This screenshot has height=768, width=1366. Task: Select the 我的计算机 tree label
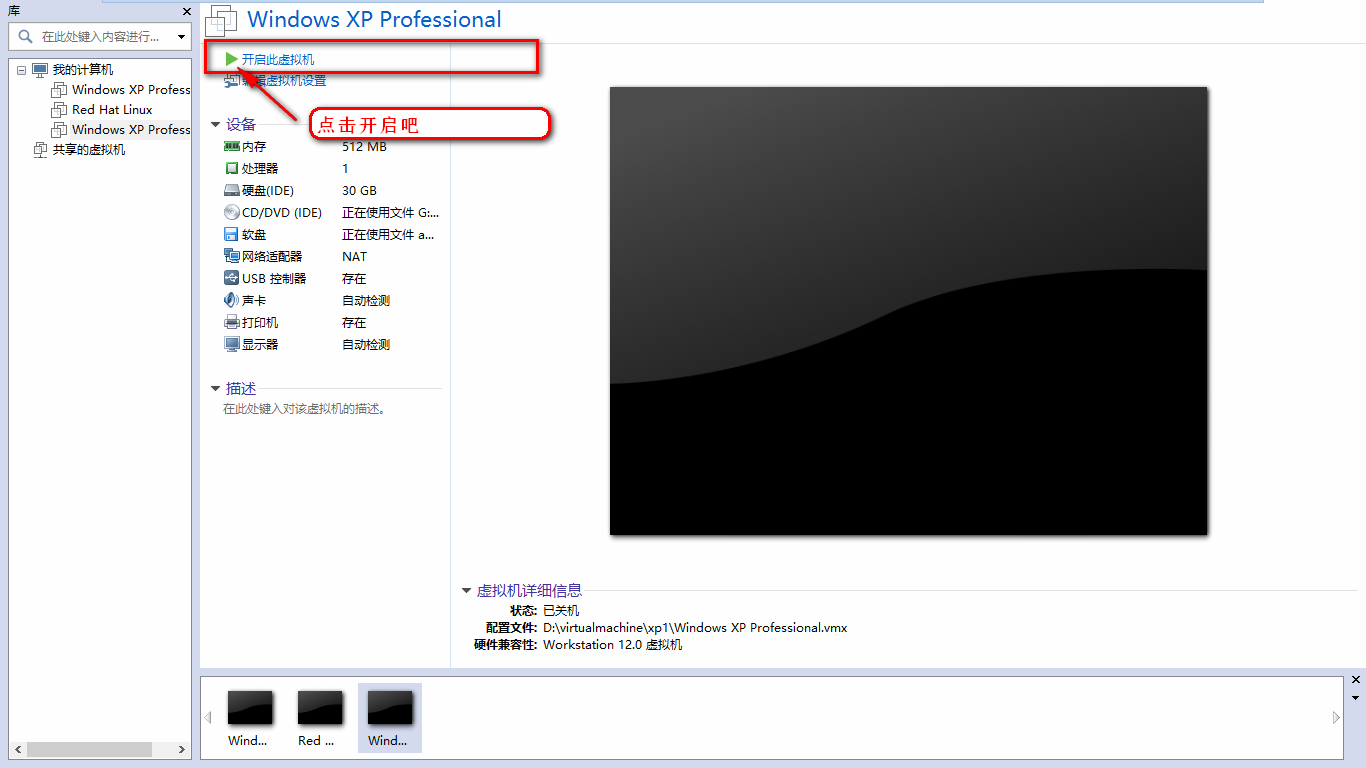coord(83,70)
